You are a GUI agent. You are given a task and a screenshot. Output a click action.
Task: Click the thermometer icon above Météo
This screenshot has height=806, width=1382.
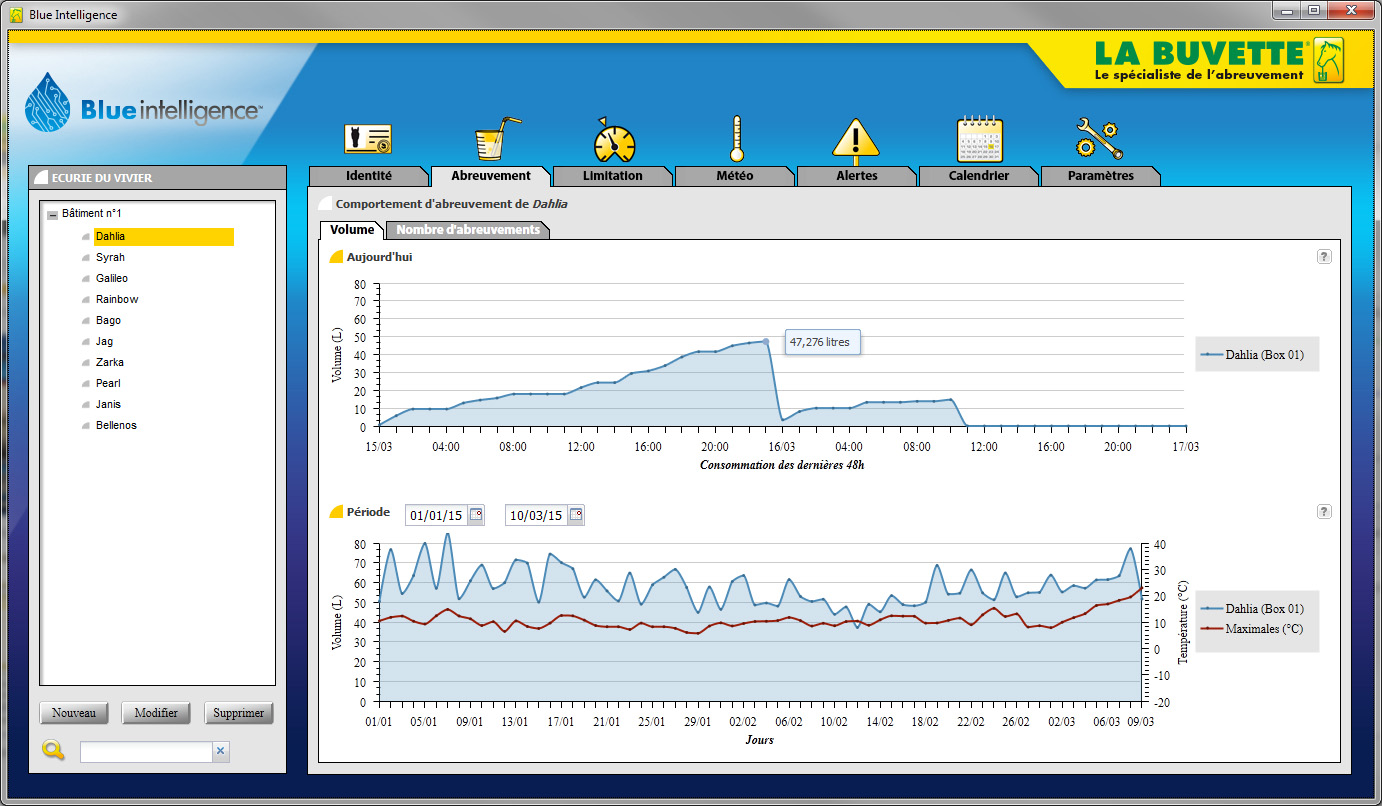point(737,139)
